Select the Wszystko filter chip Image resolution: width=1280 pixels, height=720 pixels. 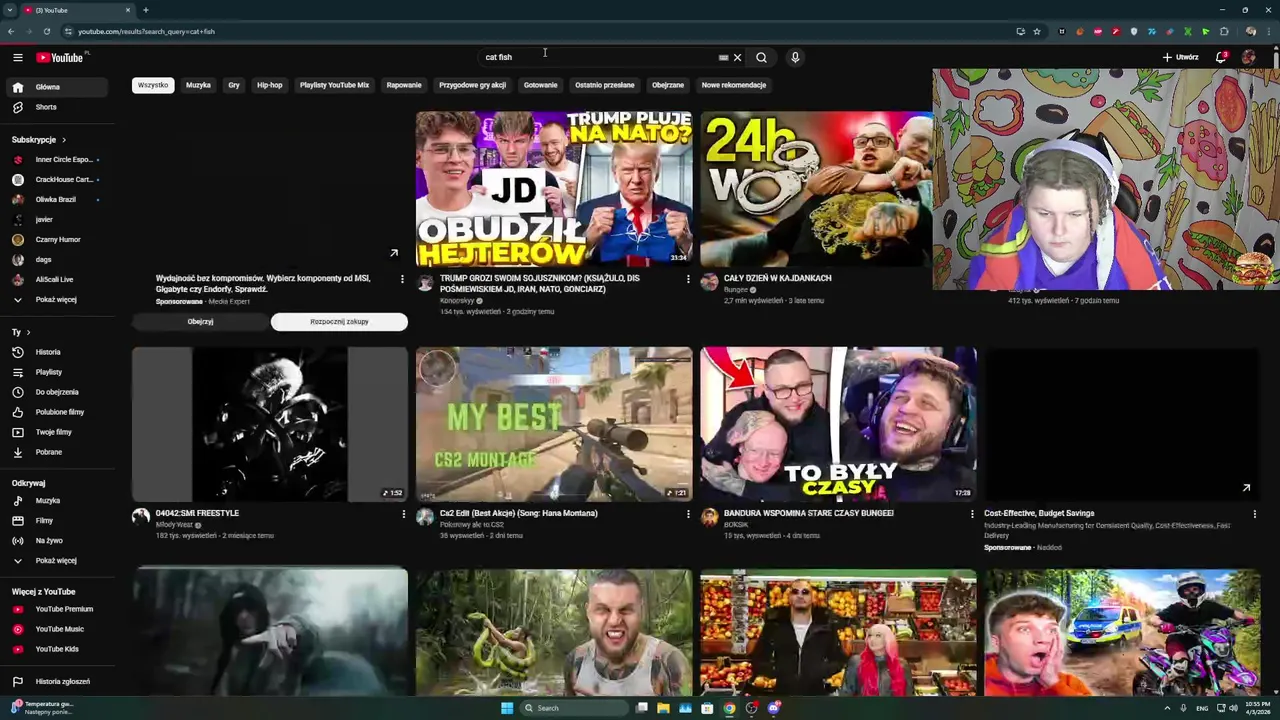coord(153,85)
